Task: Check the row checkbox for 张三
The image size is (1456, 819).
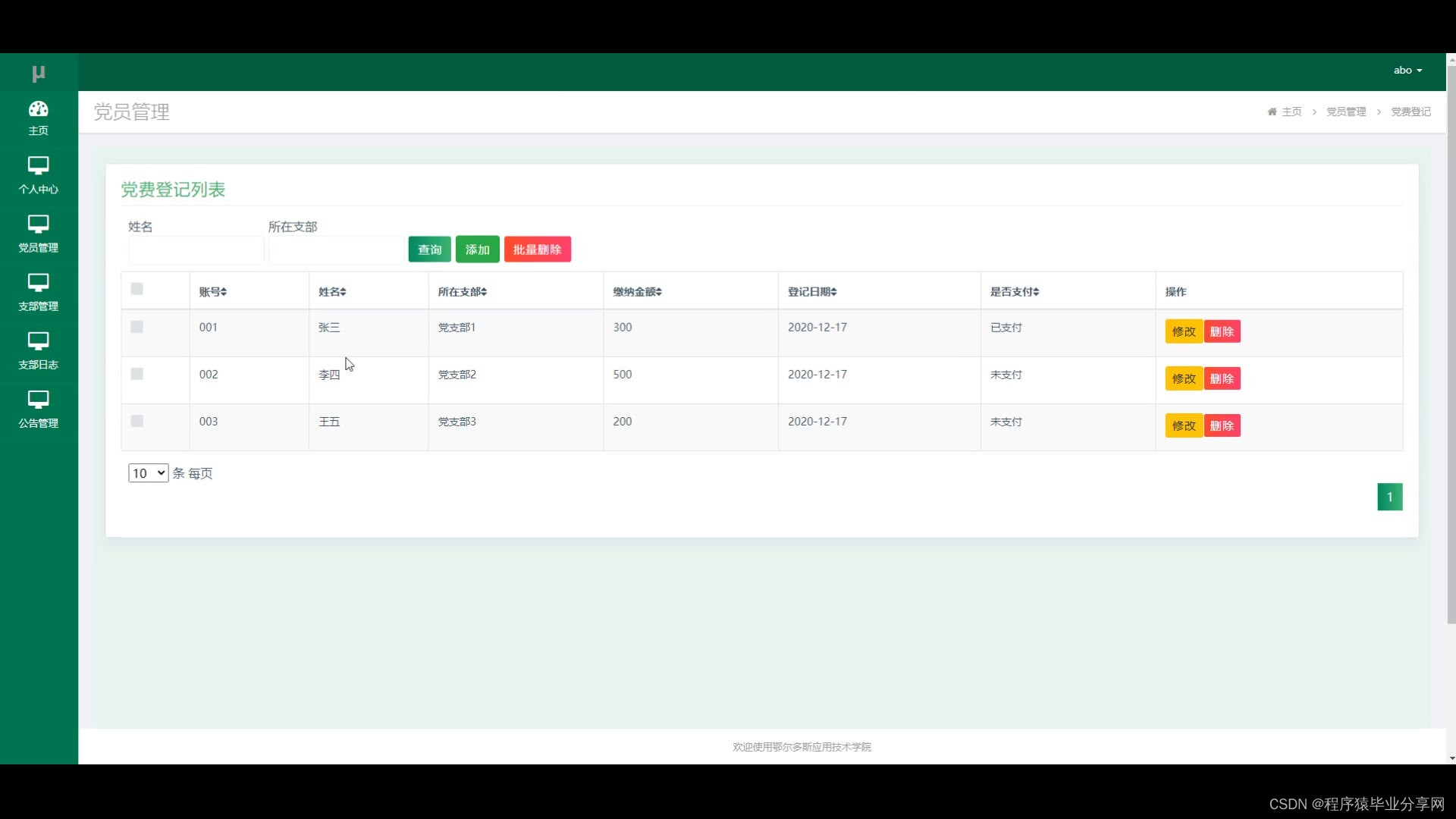Action: click(x=136, y=327)
